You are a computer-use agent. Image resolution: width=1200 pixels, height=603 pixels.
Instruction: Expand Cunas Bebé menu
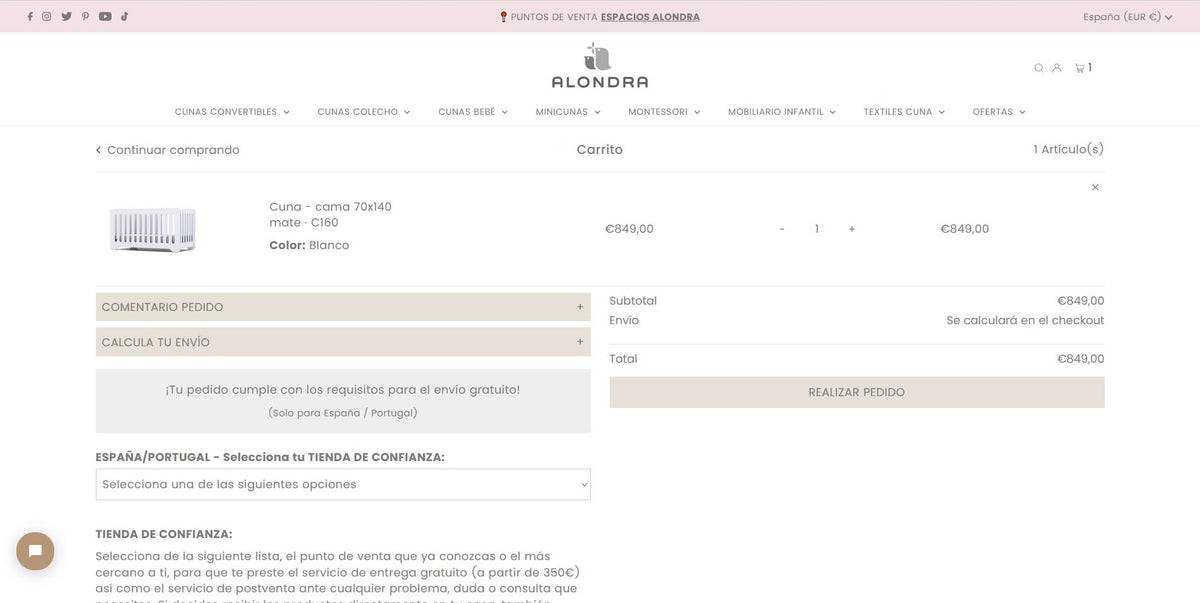[473, 112]
